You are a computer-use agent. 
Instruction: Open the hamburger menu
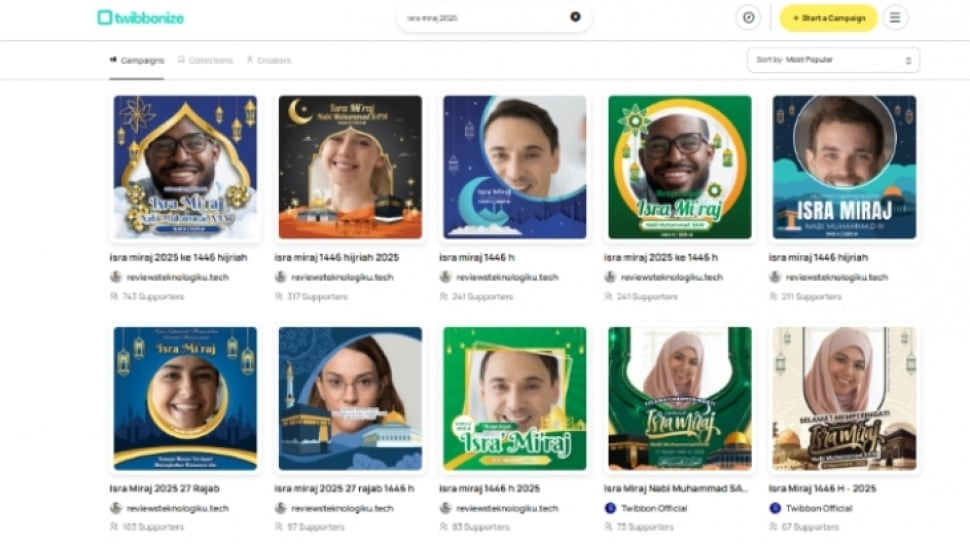coord(895,17)
